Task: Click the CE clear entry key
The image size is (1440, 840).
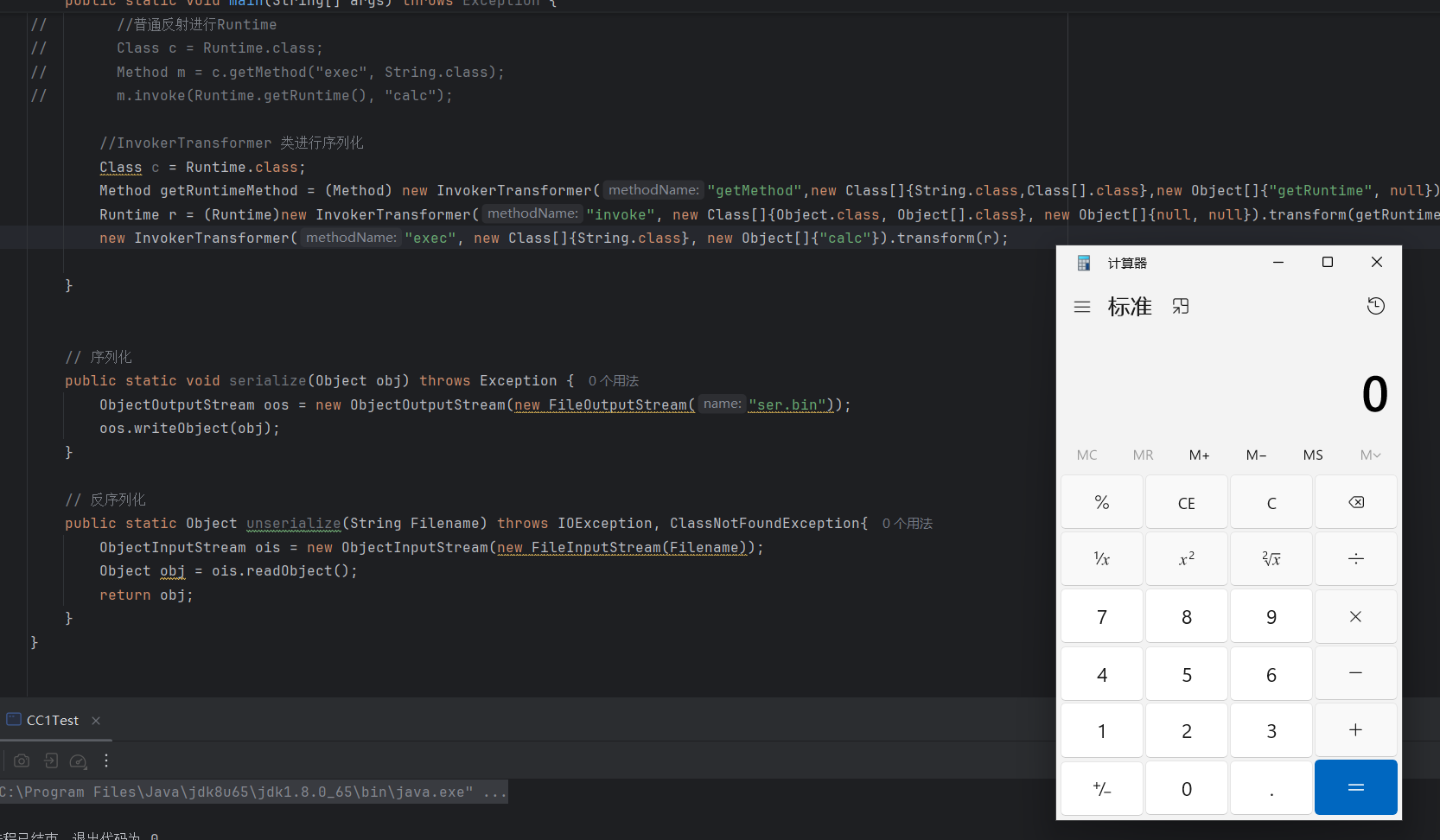Action: [1187, 502]
